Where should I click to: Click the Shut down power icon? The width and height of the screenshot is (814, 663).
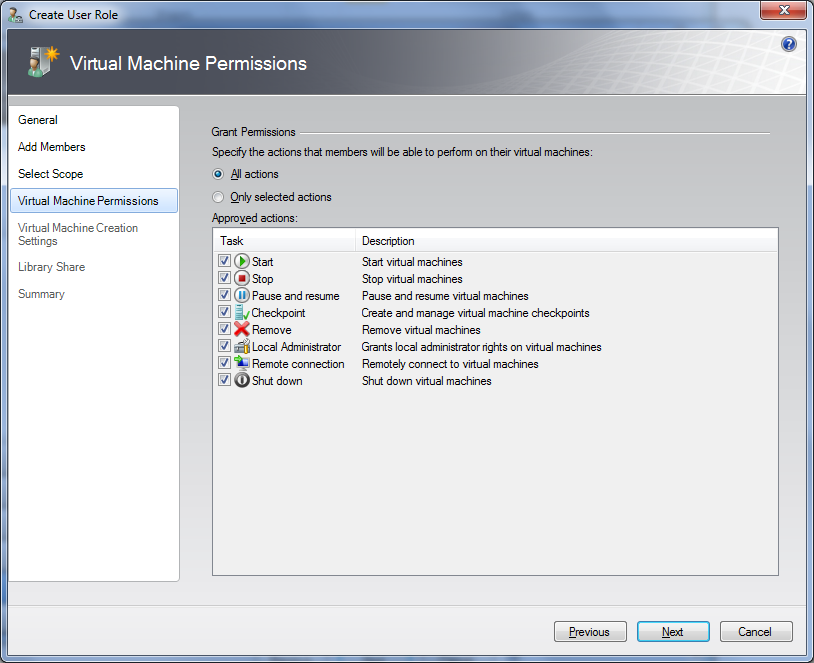click(x=242, y=380)
